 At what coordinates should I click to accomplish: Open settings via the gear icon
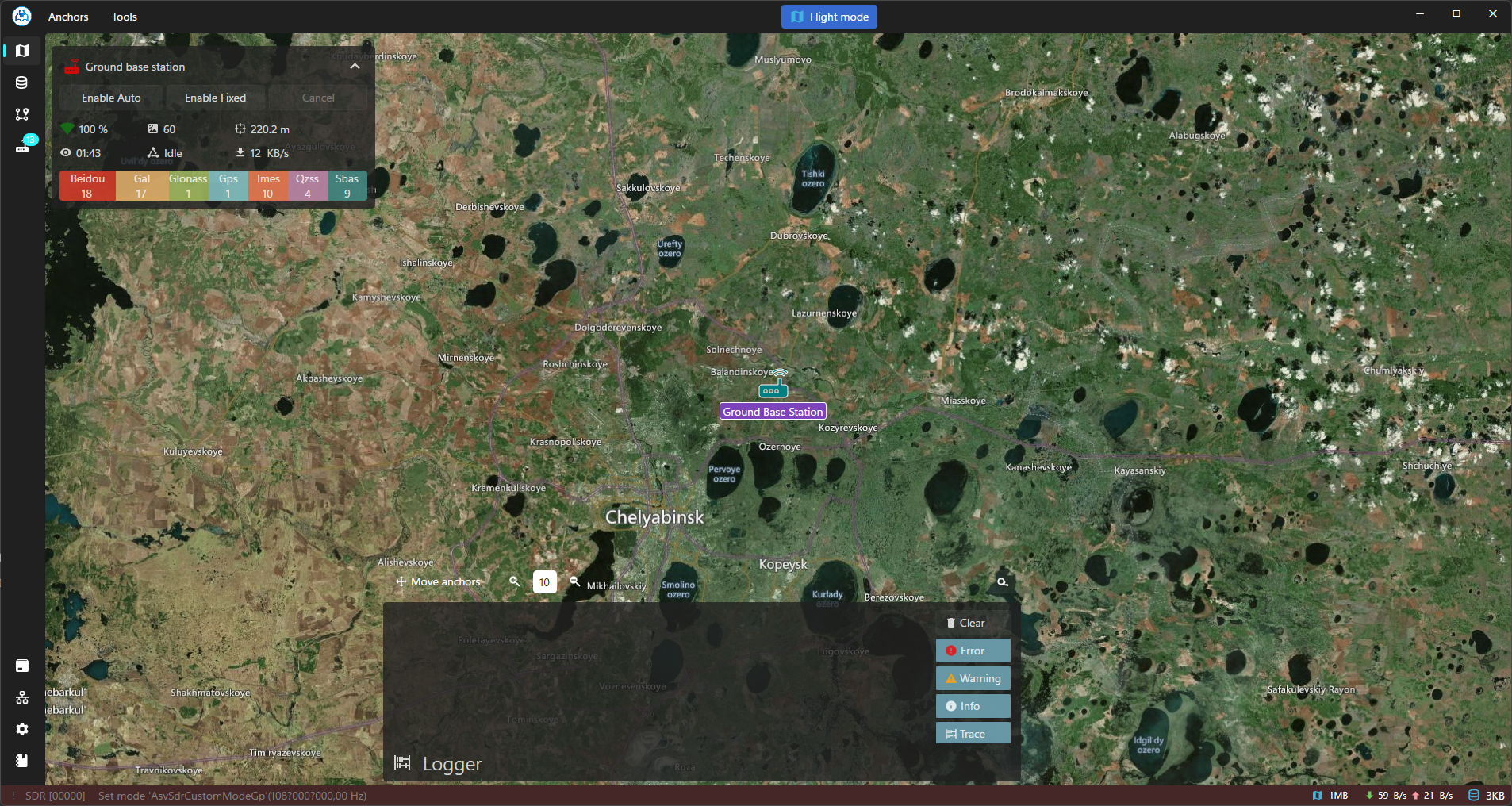(x=22, y=729)
